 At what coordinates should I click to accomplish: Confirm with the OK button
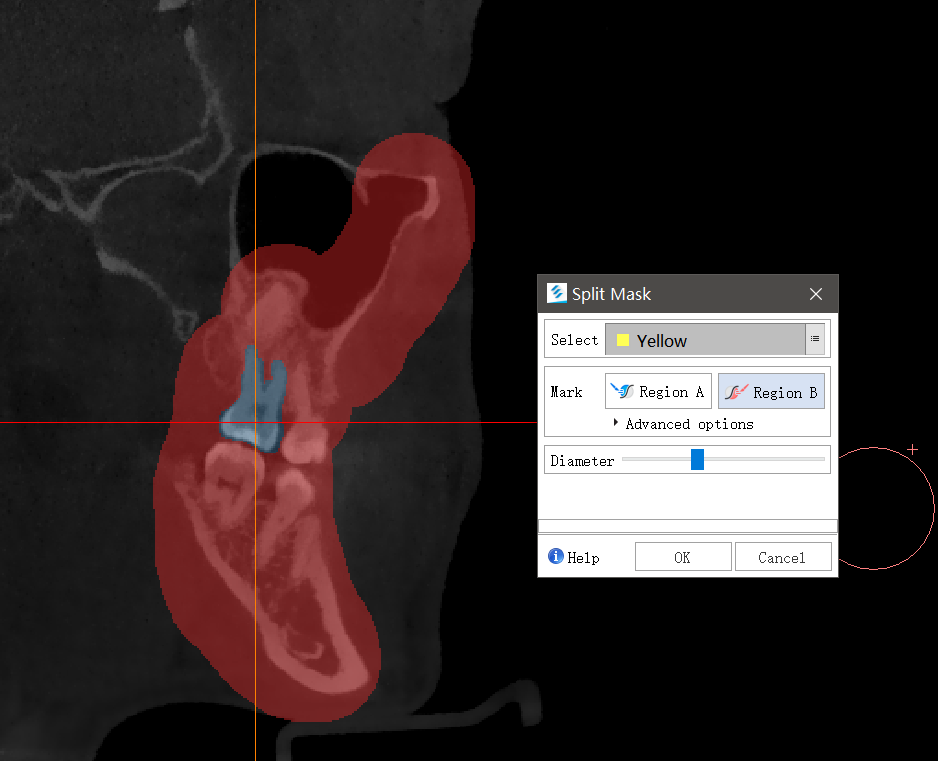(x=683, y=557)
